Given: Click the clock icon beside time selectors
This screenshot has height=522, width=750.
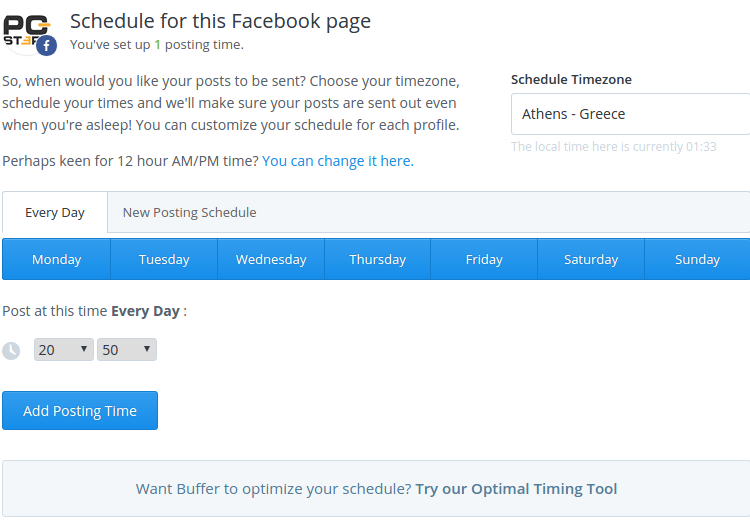Looking at the screenshot, I should pyautogui.click(x=11, y=350).
